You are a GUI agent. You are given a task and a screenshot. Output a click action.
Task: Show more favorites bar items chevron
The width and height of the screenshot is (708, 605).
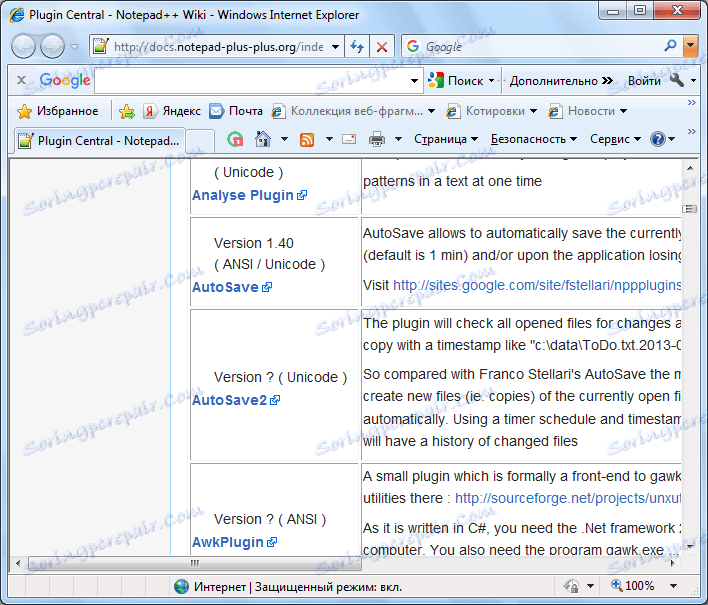[691, 102]
